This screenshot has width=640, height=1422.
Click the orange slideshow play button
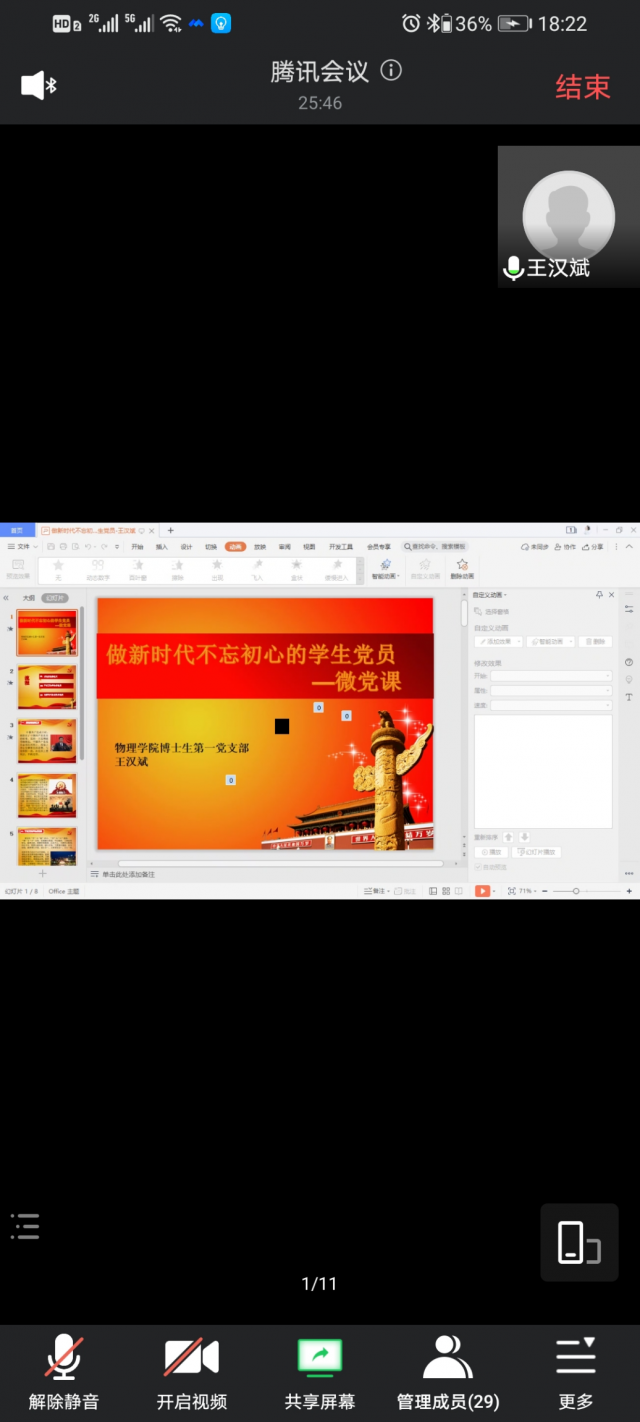pos(482,891)
